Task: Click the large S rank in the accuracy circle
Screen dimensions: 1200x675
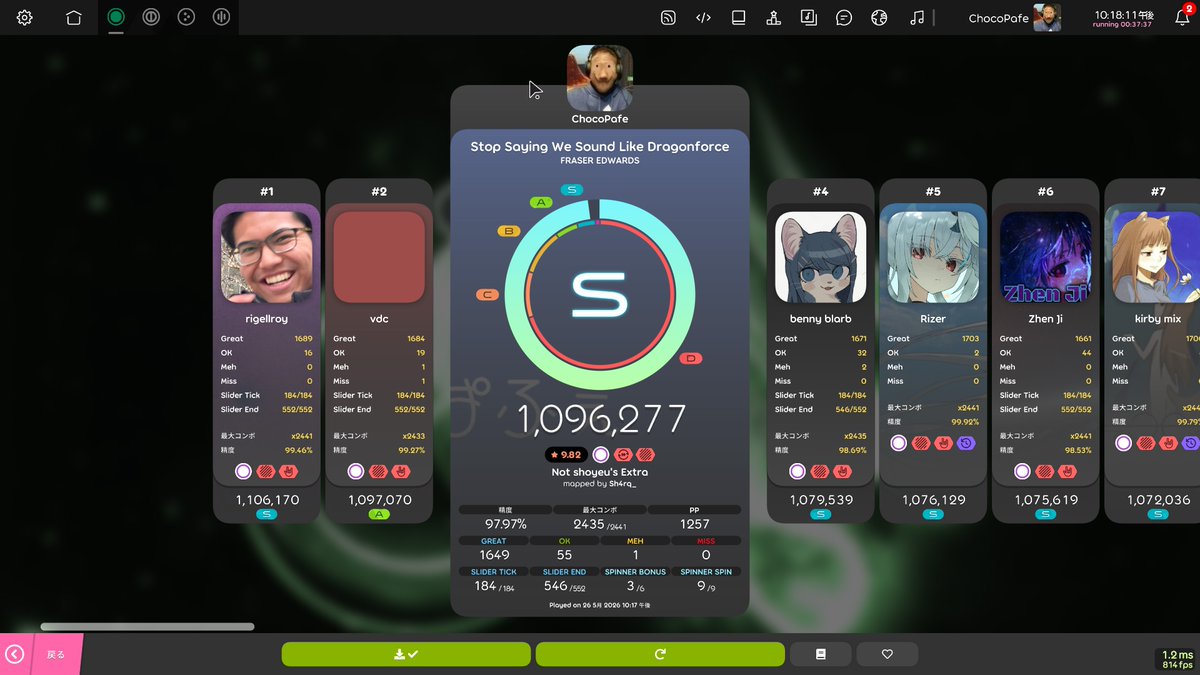Action: [599, 295]
